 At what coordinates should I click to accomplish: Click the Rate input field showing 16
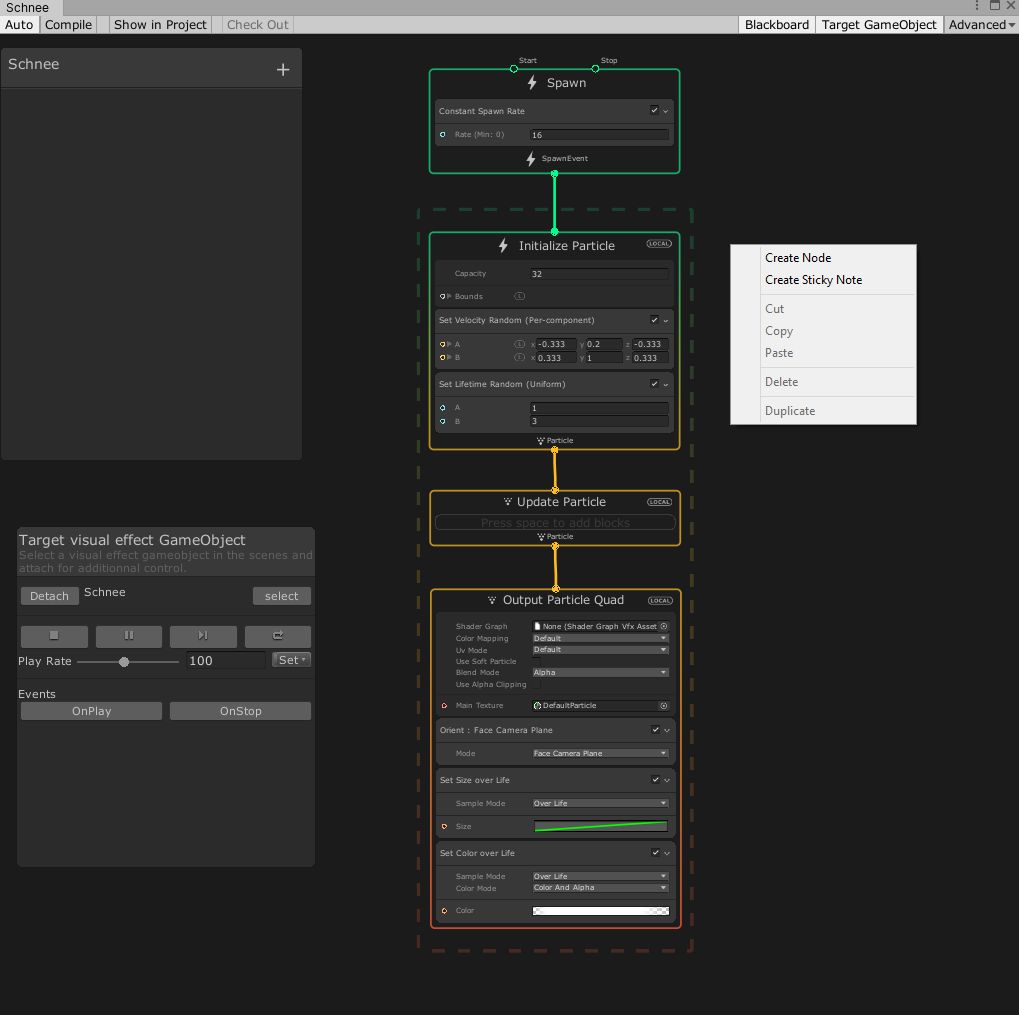point(598,134)
